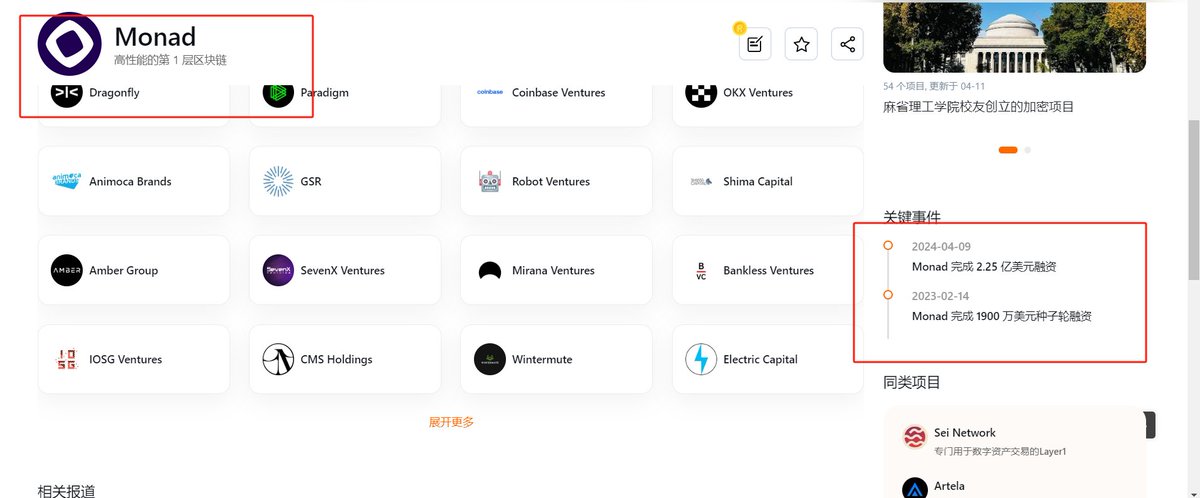
Task: Open the OKX Ventures name text
Action: click(x=758, y=93)
